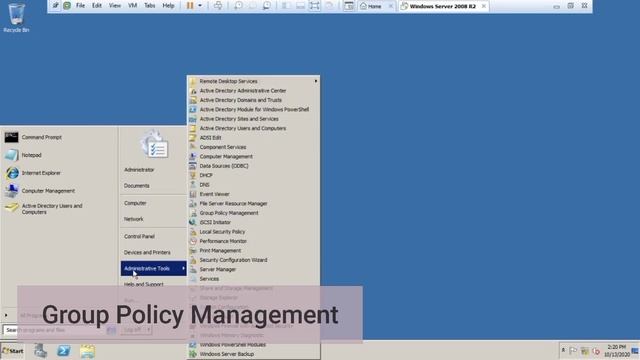Viewport: 640px width, 360px height.
Task: Open the power options dropdown arrow beside Pause
Action: 200,6
